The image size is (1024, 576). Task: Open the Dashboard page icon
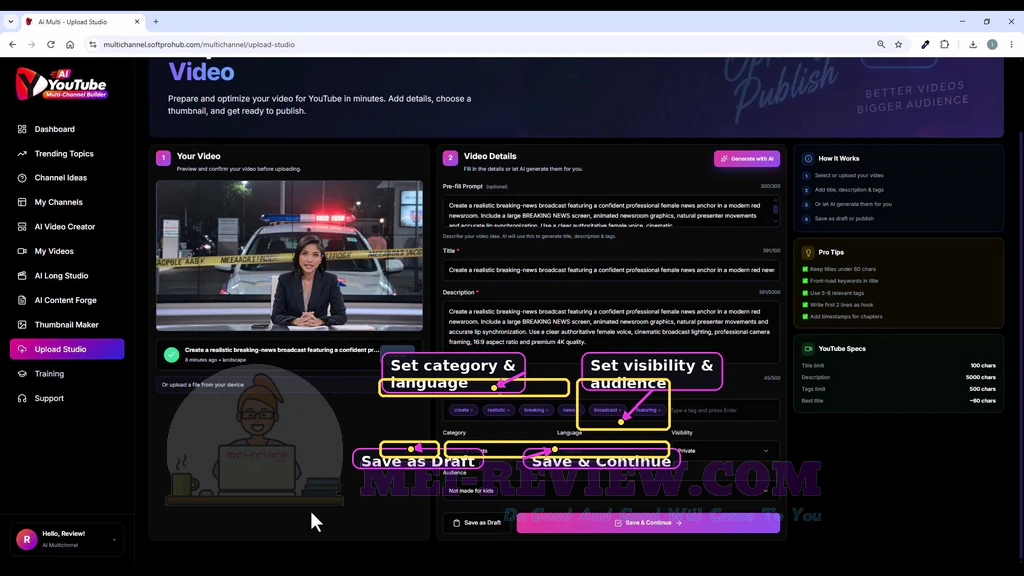22,129
